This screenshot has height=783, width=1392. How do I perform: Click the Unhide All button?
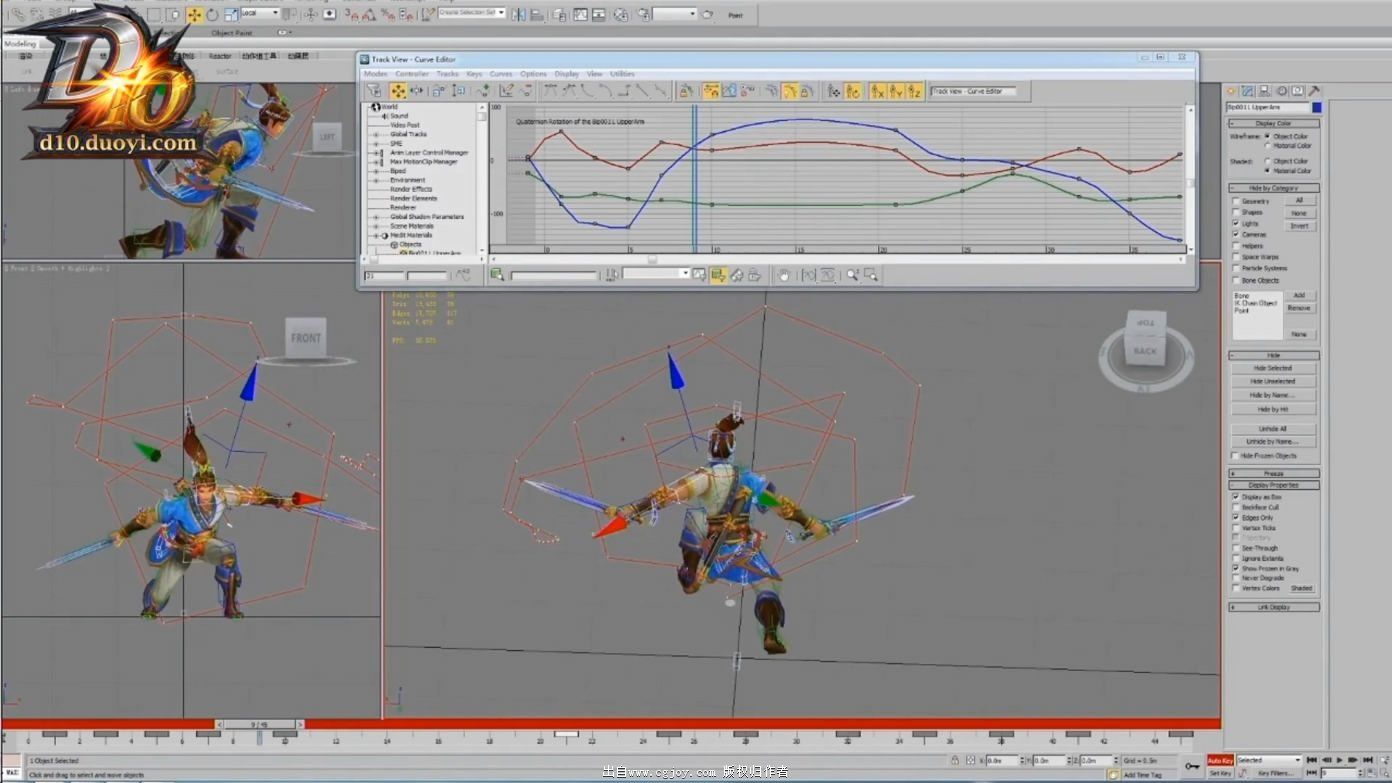click(1273, 429)
